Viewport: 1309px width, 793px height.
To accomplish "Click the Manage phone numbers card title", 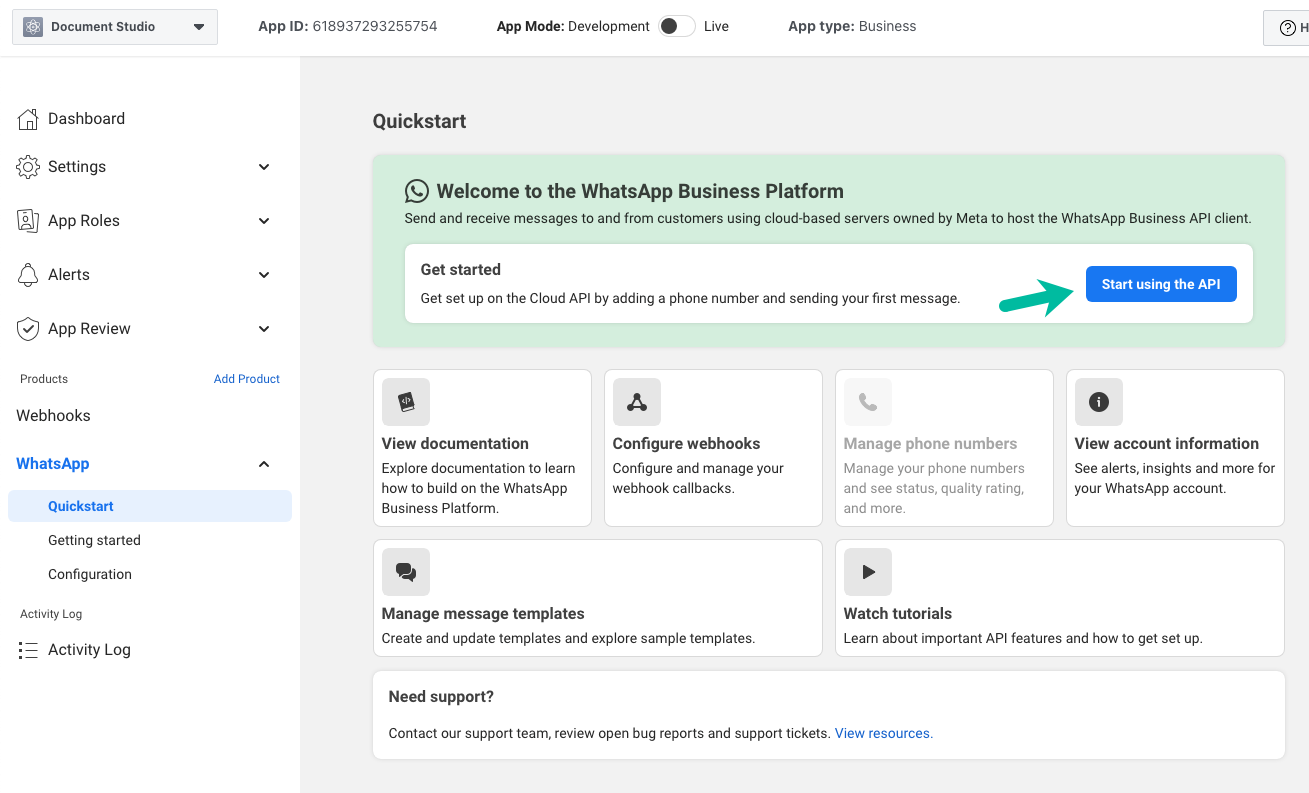I will click(930, 444).
